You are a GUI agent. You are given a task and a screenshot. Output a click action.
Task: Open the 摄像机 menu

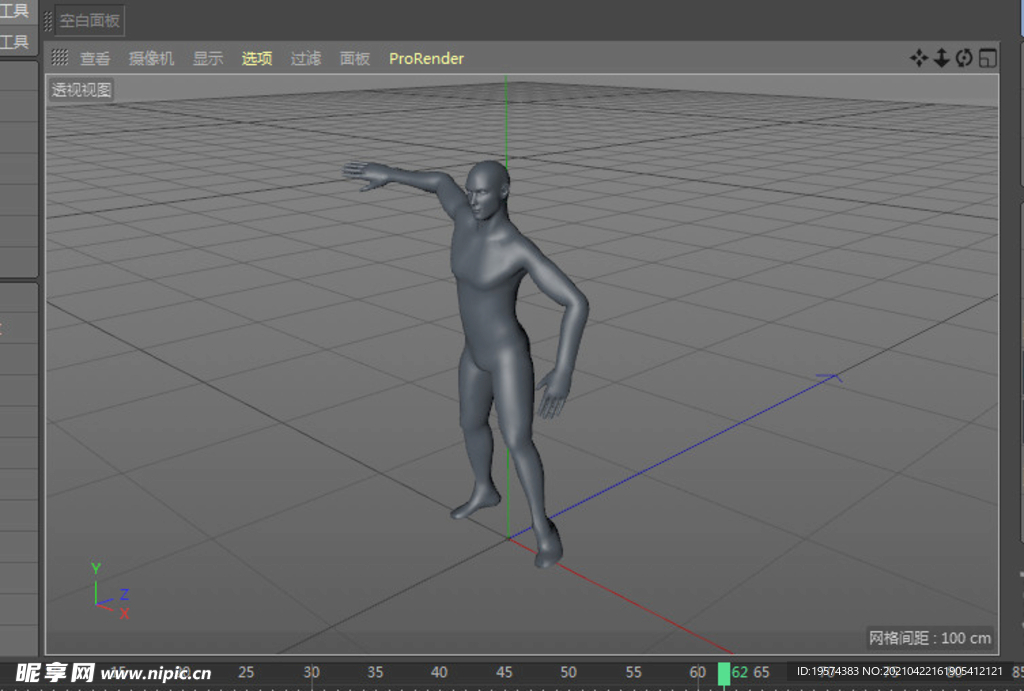click(x=151, y=59)
